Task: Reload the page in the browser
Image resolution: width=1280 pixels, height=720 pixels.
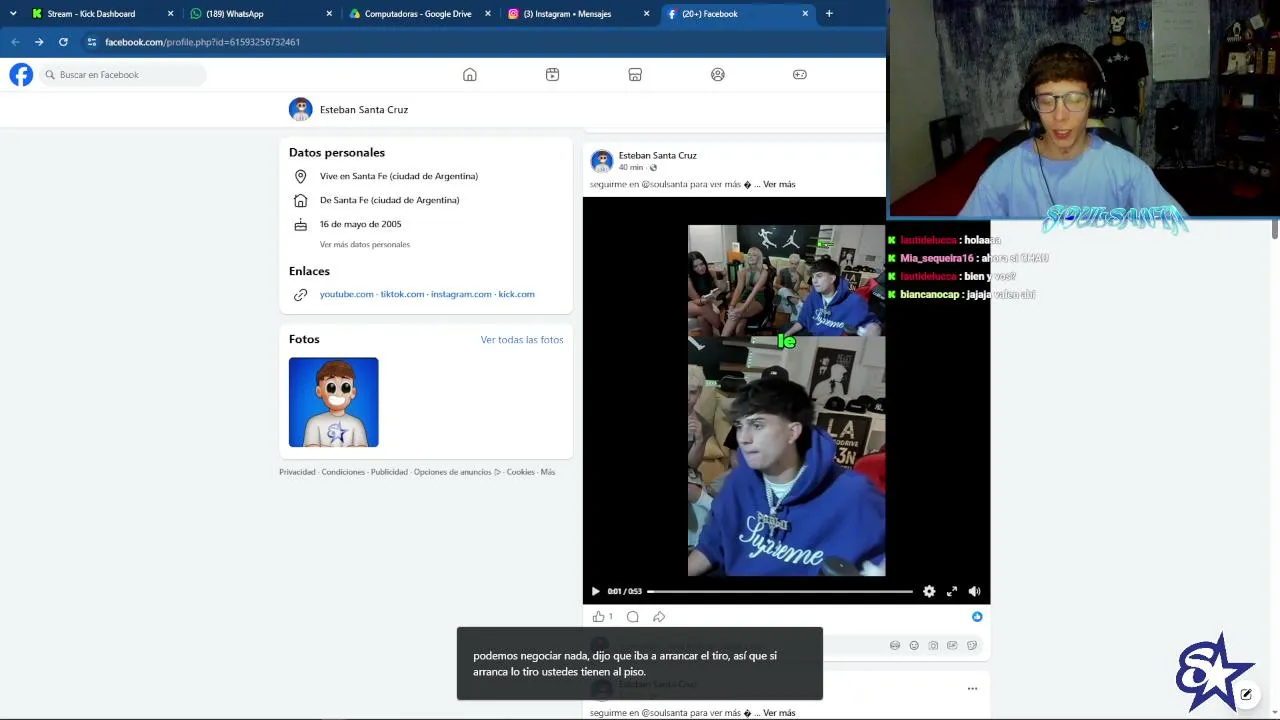Action: click(63, 42)
